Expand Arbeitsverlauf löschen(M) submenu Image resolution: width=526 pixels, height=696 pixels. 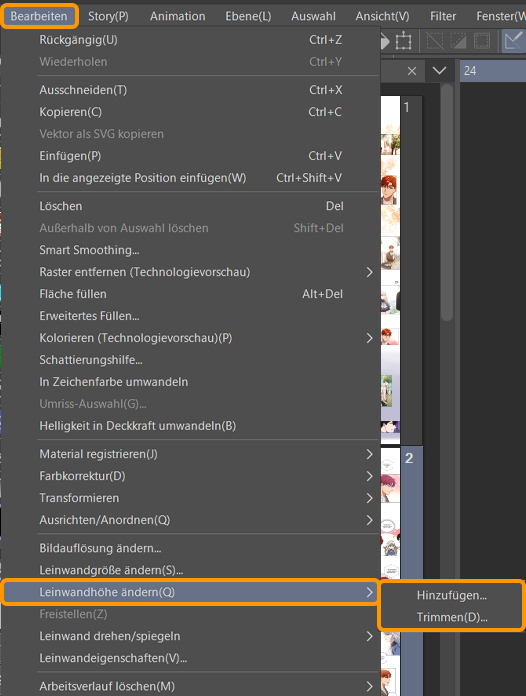point(190,686)
